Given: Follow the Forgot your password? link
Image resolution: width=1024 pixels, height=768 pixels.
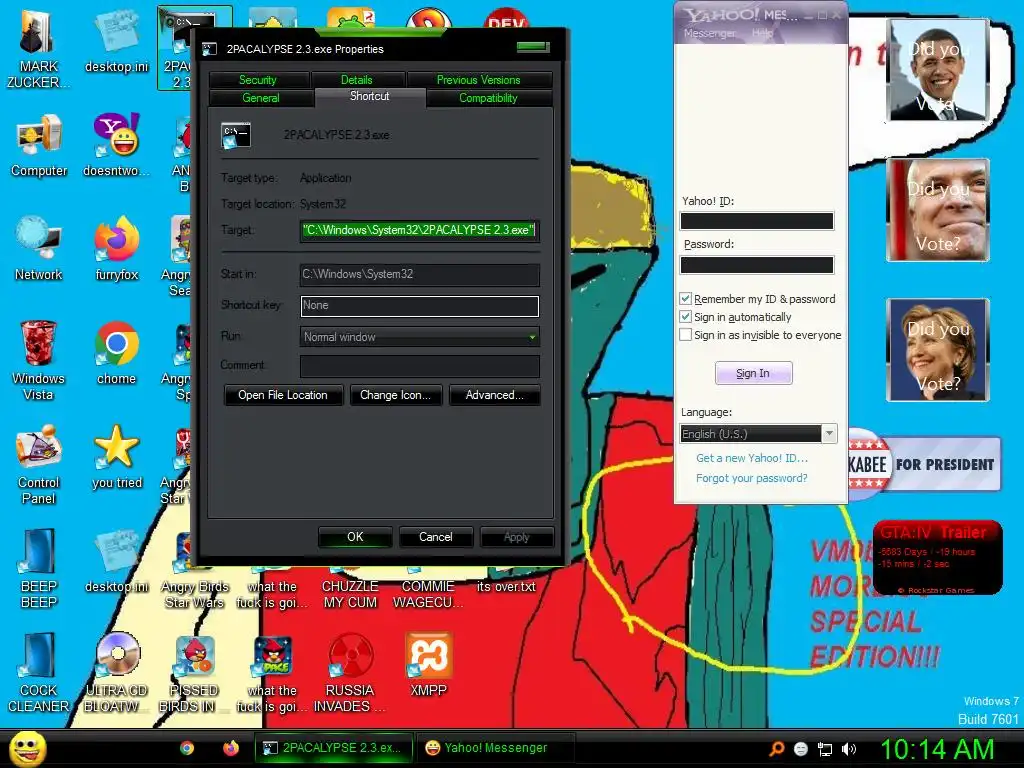Looking at the screenshot, I should coord(752,478).
